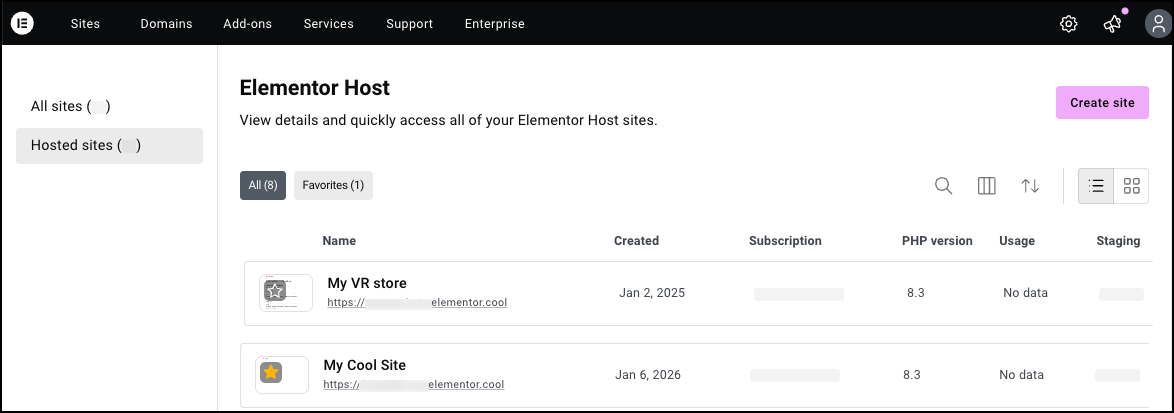Image resolution: width=1174 pixels, height=413 pixels.
Task: Open the Add-ons menu
Action: click(x=247, y=24)
